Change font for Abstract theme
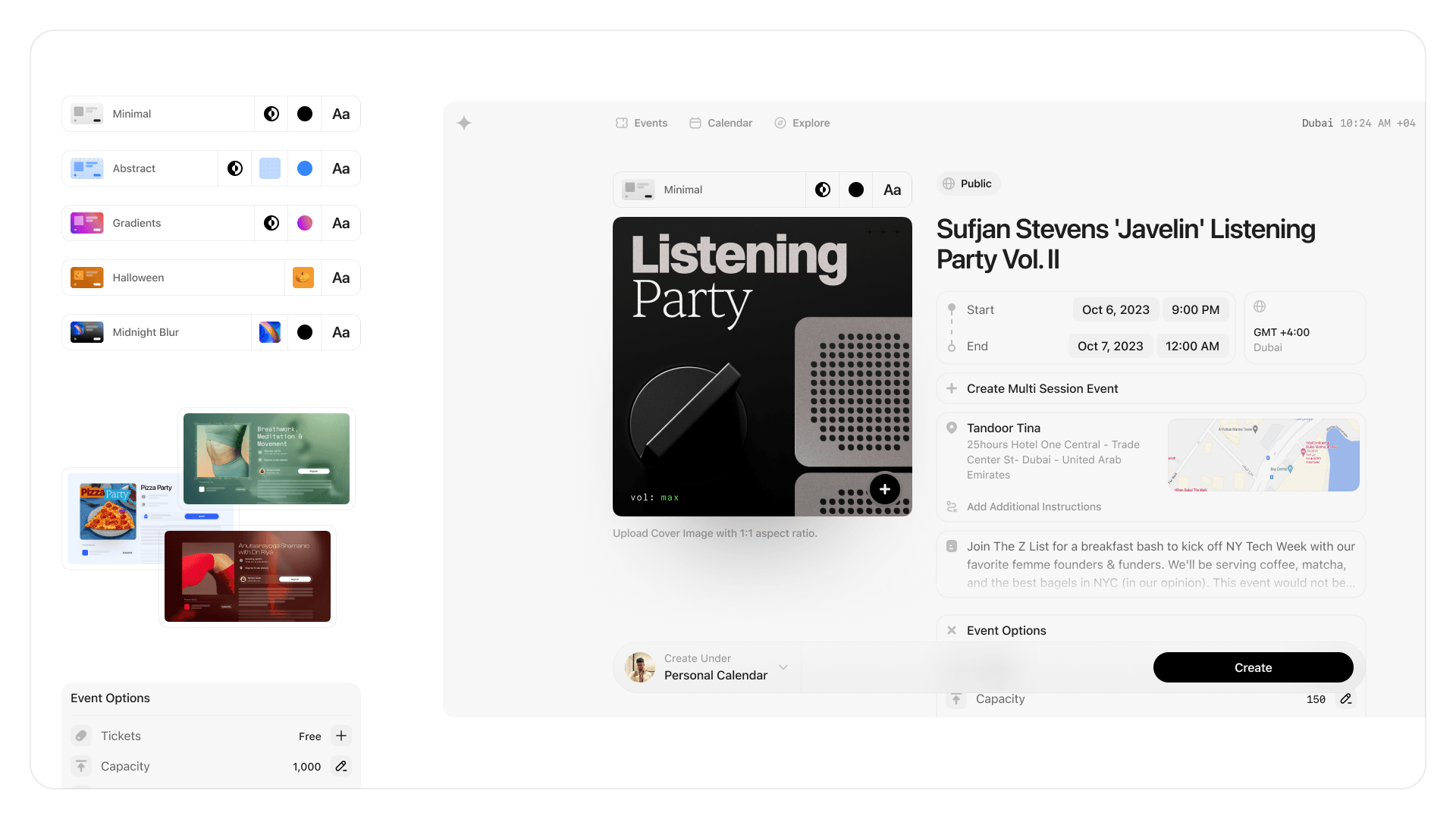 tap(341, 168)
